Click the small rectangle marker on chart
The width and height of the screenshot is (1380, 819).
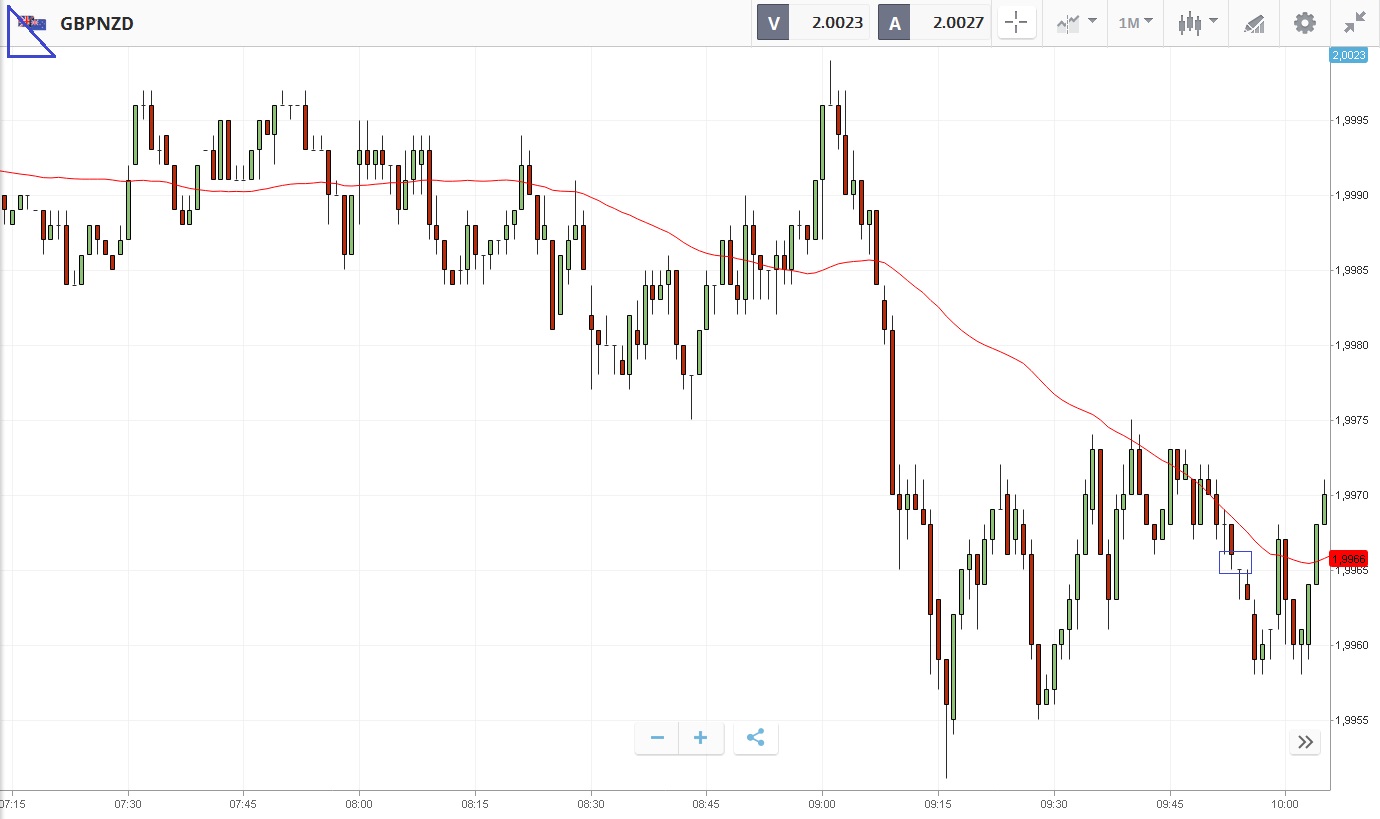(x=1235, y=562)
